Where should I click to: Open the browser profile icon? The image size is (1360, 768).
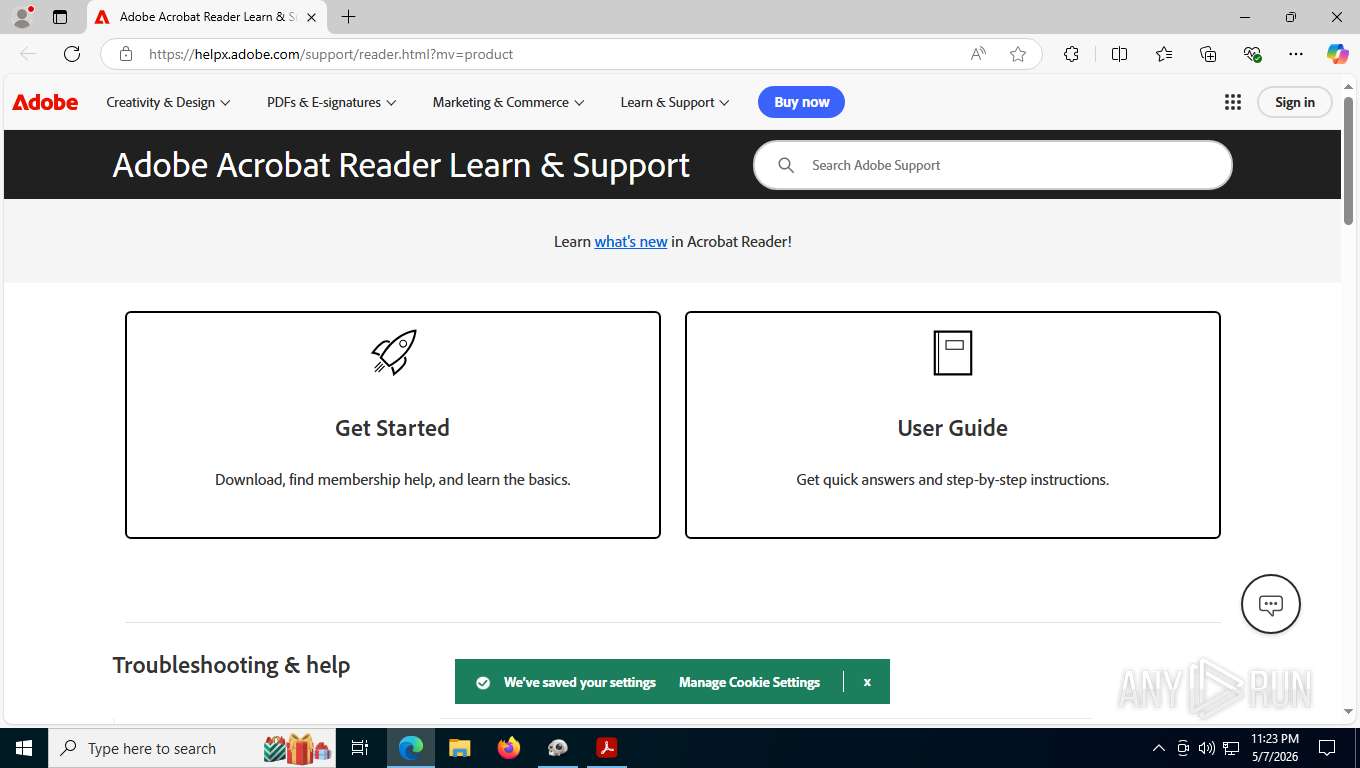tap(22, 17)
